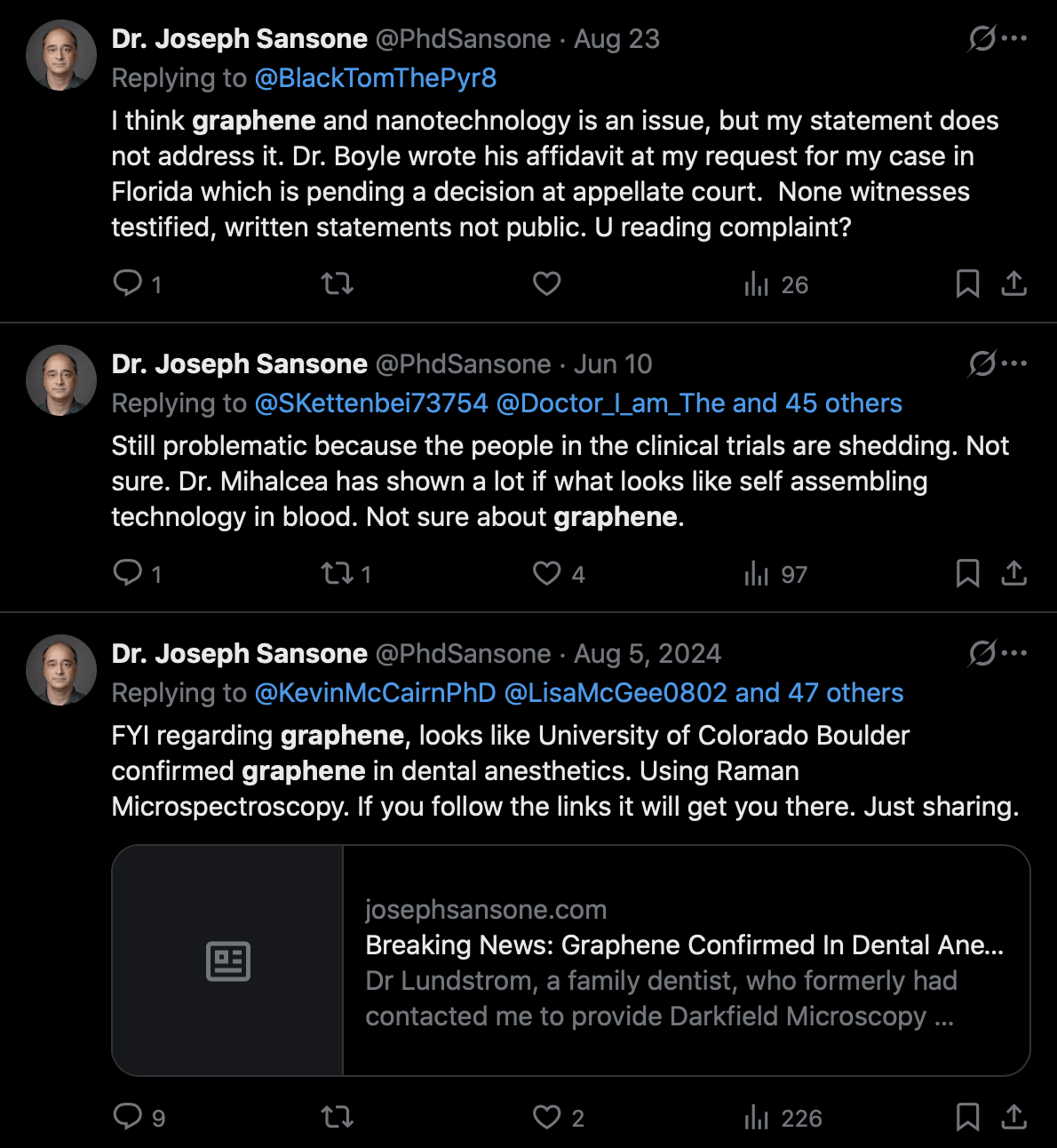Like the Jun 10 tweet
The image size is (1057, 1148).
pos(559,574)
